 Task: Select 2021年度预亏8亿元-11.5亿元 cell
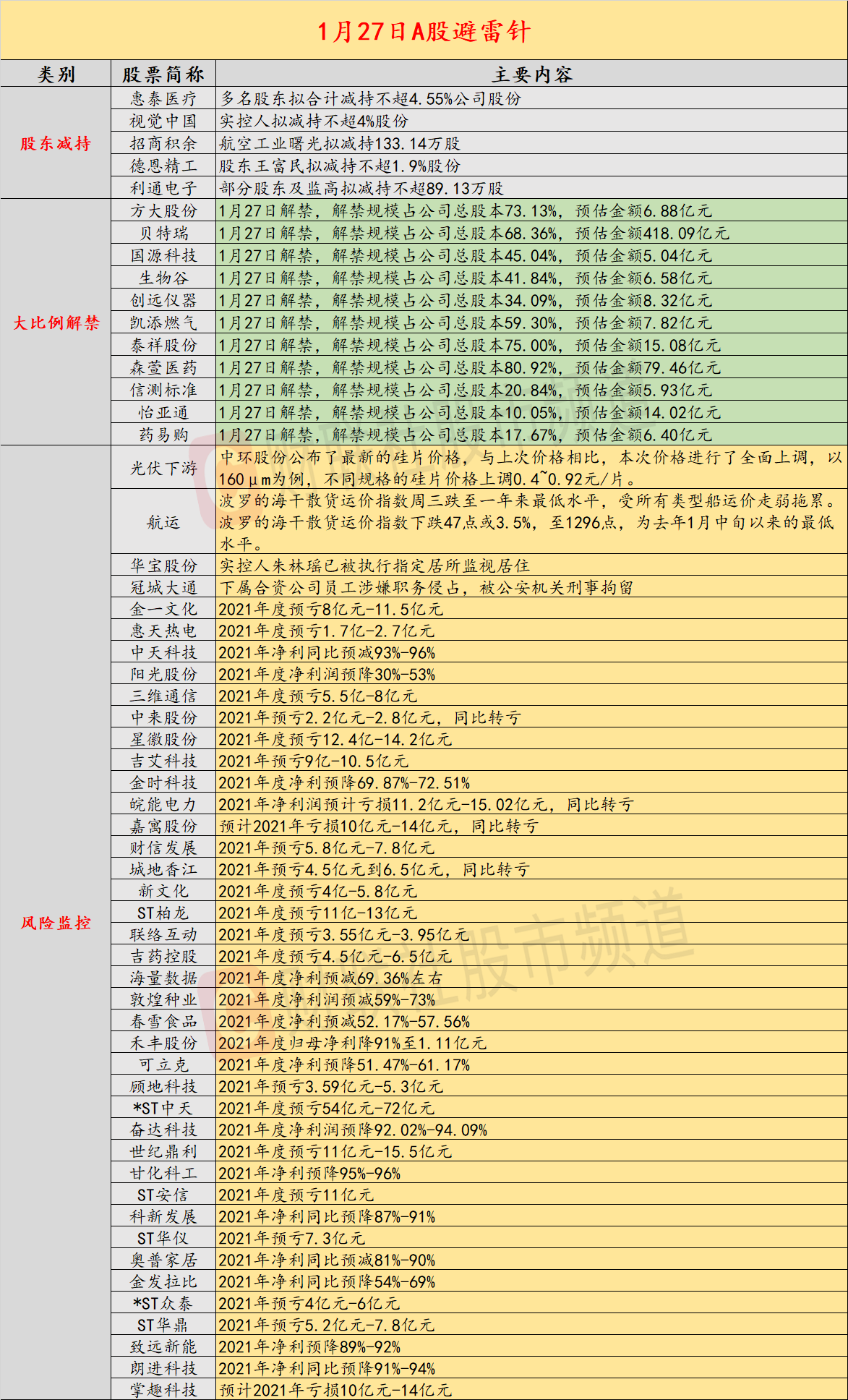532,609
